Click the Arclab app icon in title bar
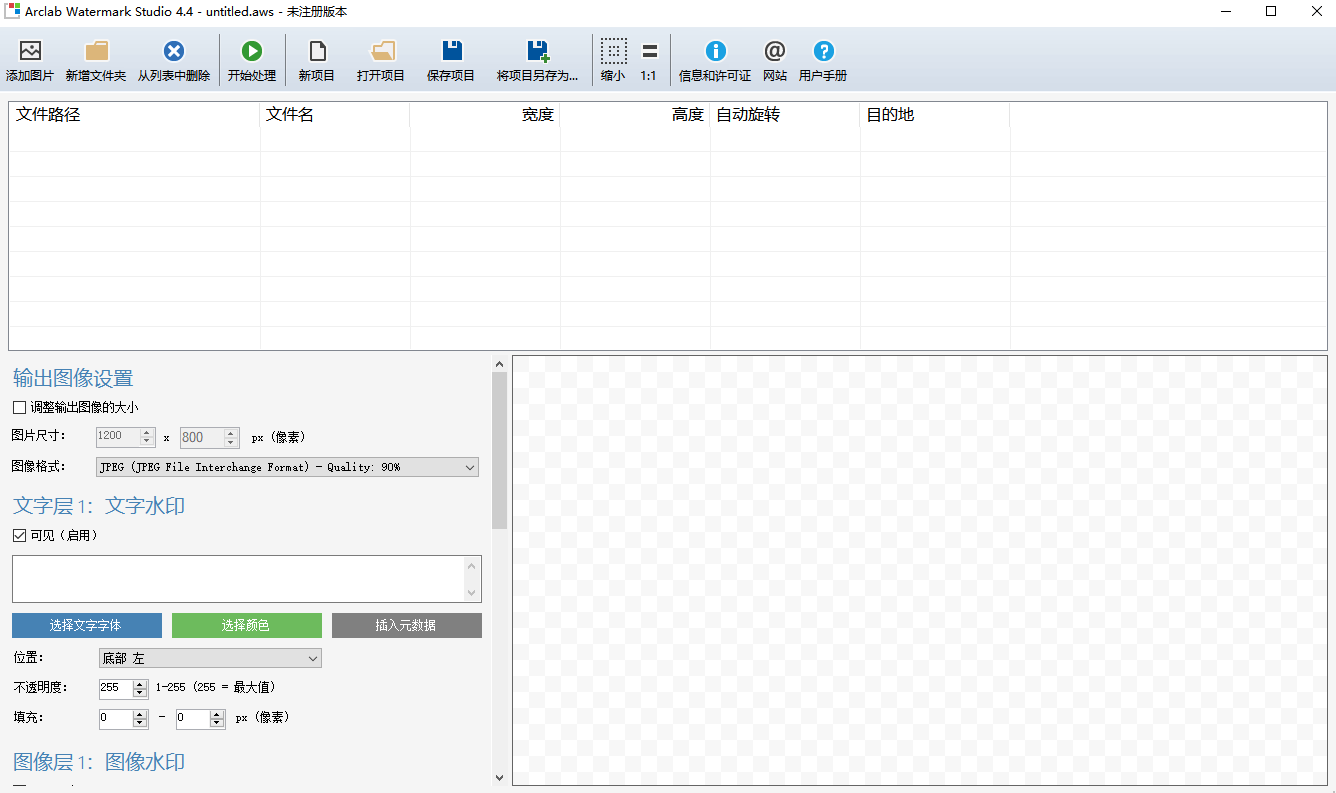1336x793 pixels. [12, 11]
